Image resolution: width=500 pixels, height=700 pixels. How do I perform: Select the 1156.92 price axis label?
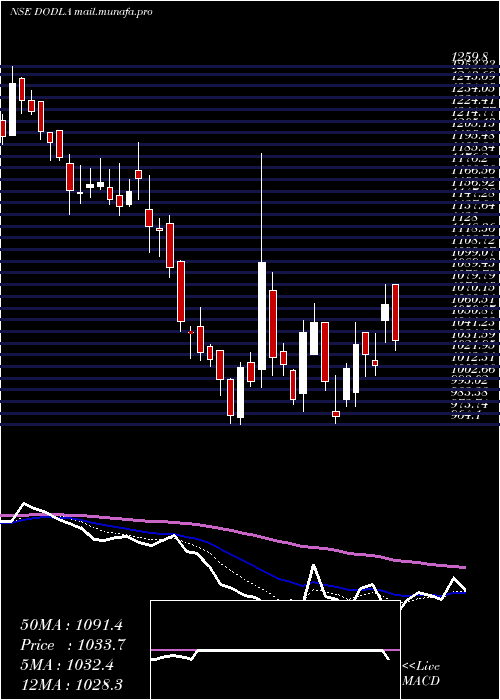(x=473, y=183)
